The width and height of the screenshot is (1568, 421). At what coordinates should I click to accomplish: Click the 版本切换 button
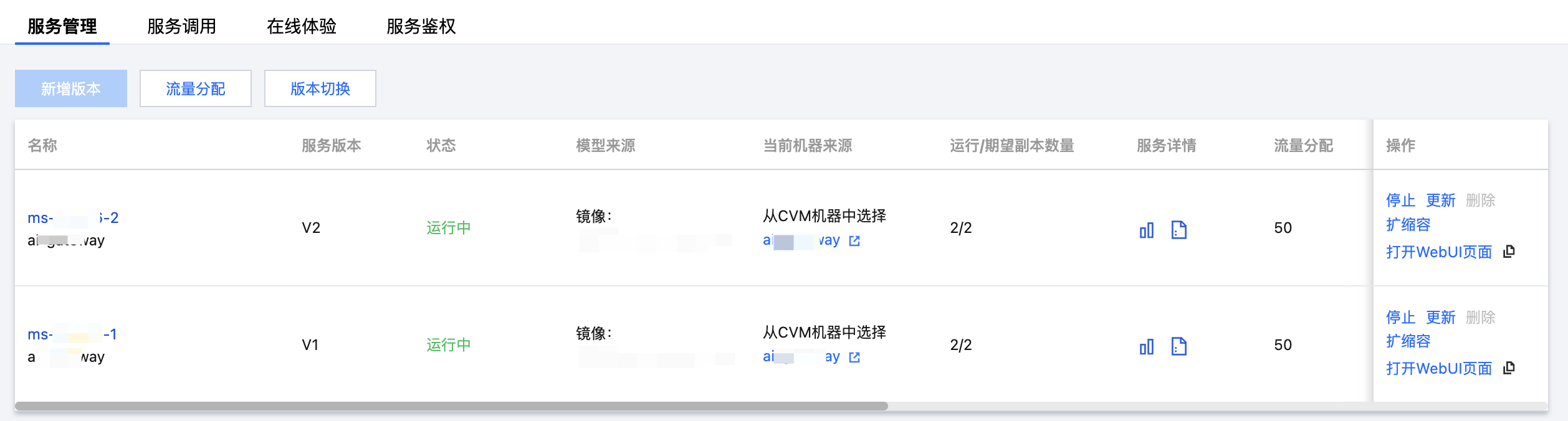pos(320,88)
